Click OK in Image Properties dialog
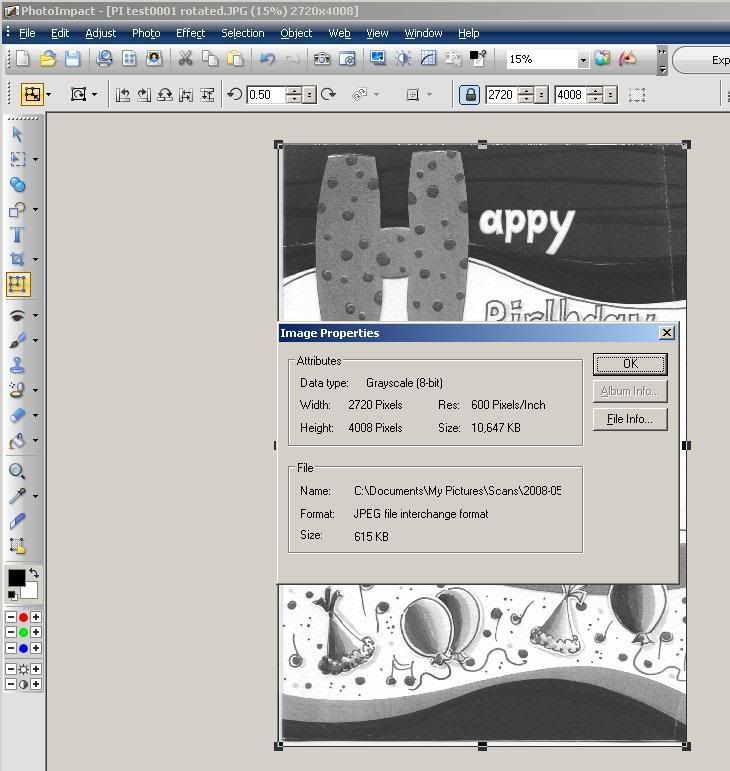 tap(630, 363)
